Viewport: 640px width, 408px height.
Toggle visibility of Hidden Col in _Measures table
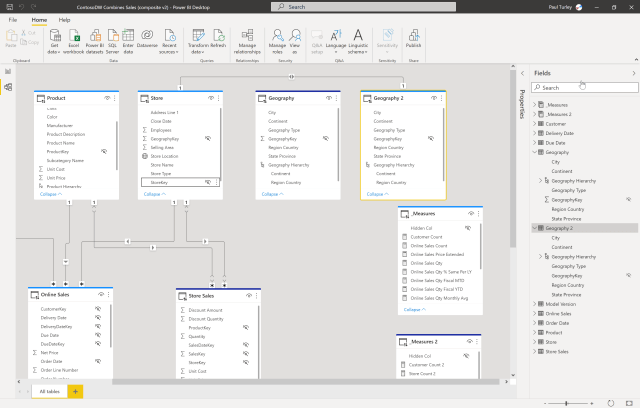coord(468,228)
